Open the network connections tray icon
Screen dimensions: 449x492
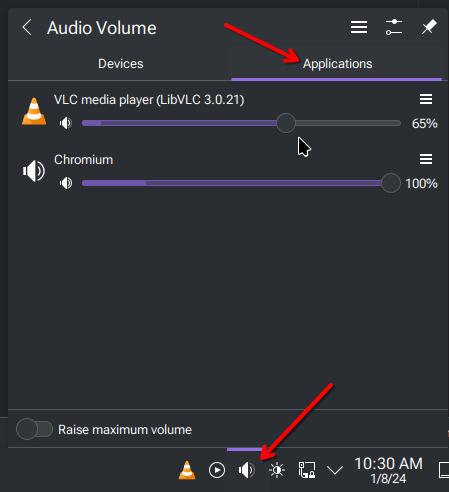pyautogui.click(x=307, y=470)
